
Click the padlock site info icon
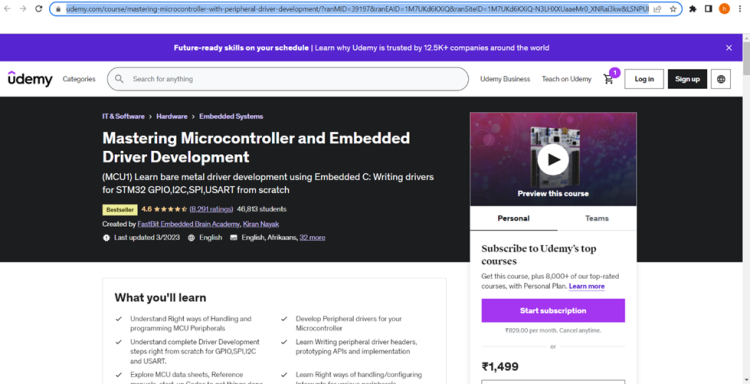[58, 9]
